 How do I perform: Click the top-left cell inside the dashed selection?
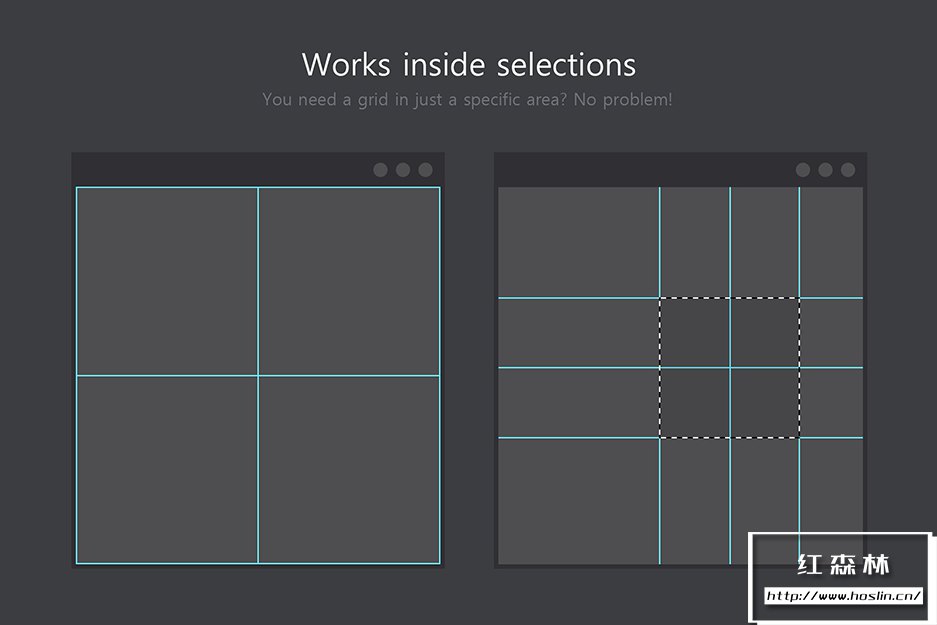[x=695, y=333]
